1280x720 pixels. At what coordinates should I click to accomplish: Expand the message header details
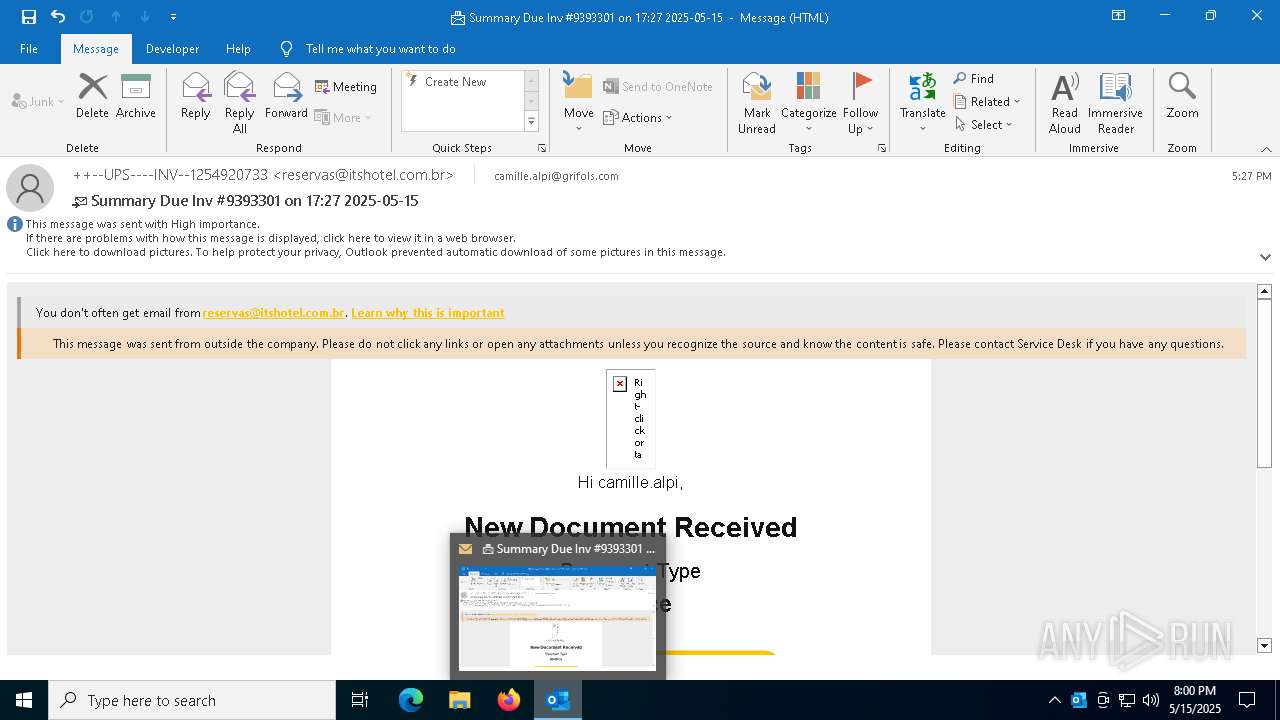click(x=1265, y=257)
